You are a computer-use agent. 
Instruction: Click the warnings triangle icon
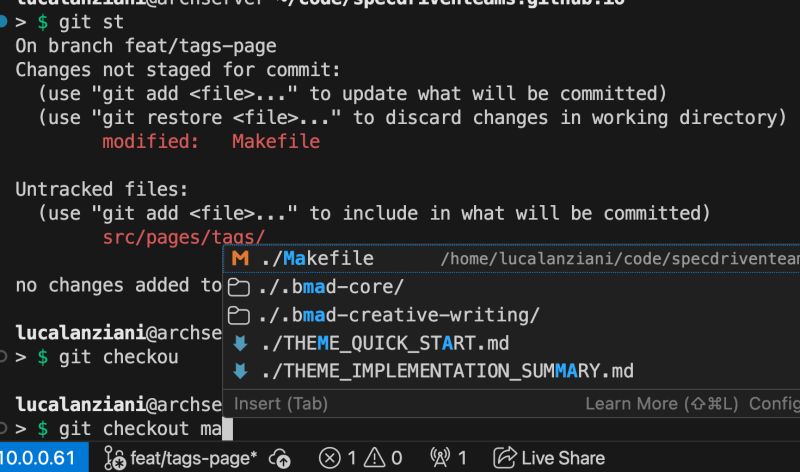click(376, 458)
